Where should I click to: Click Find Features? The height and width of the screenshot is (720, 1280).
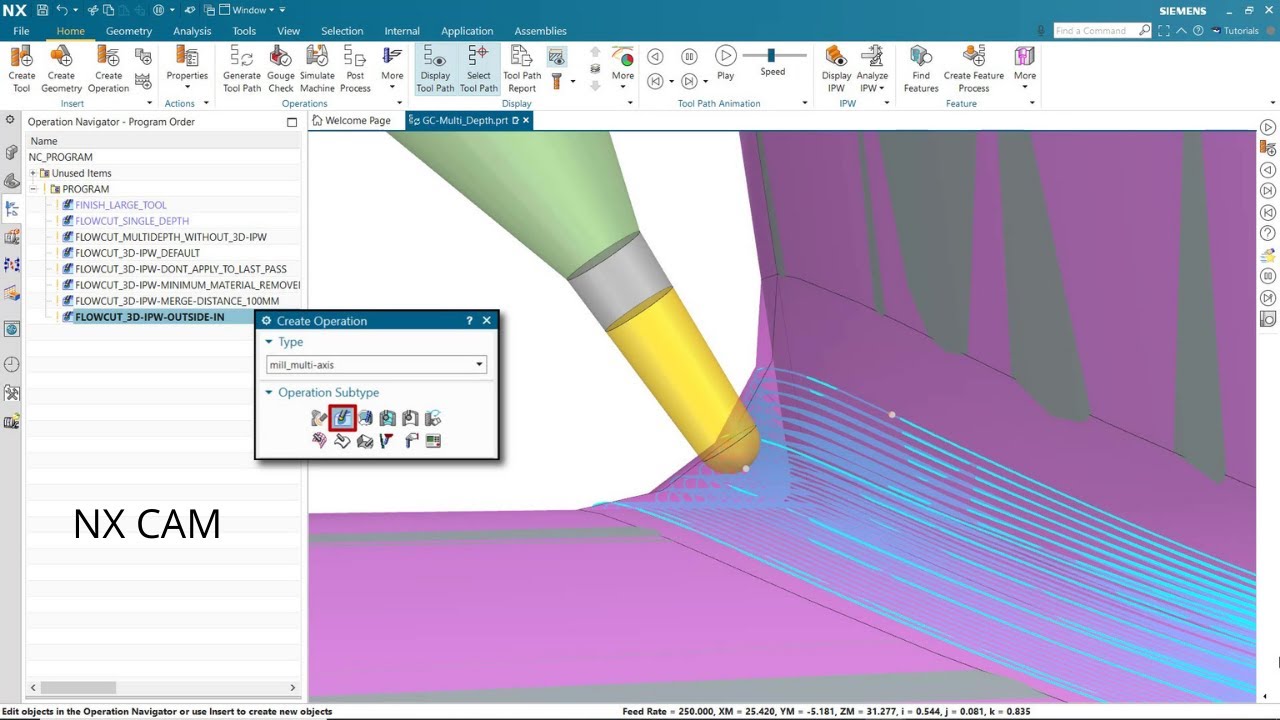(x=921, y=69)
